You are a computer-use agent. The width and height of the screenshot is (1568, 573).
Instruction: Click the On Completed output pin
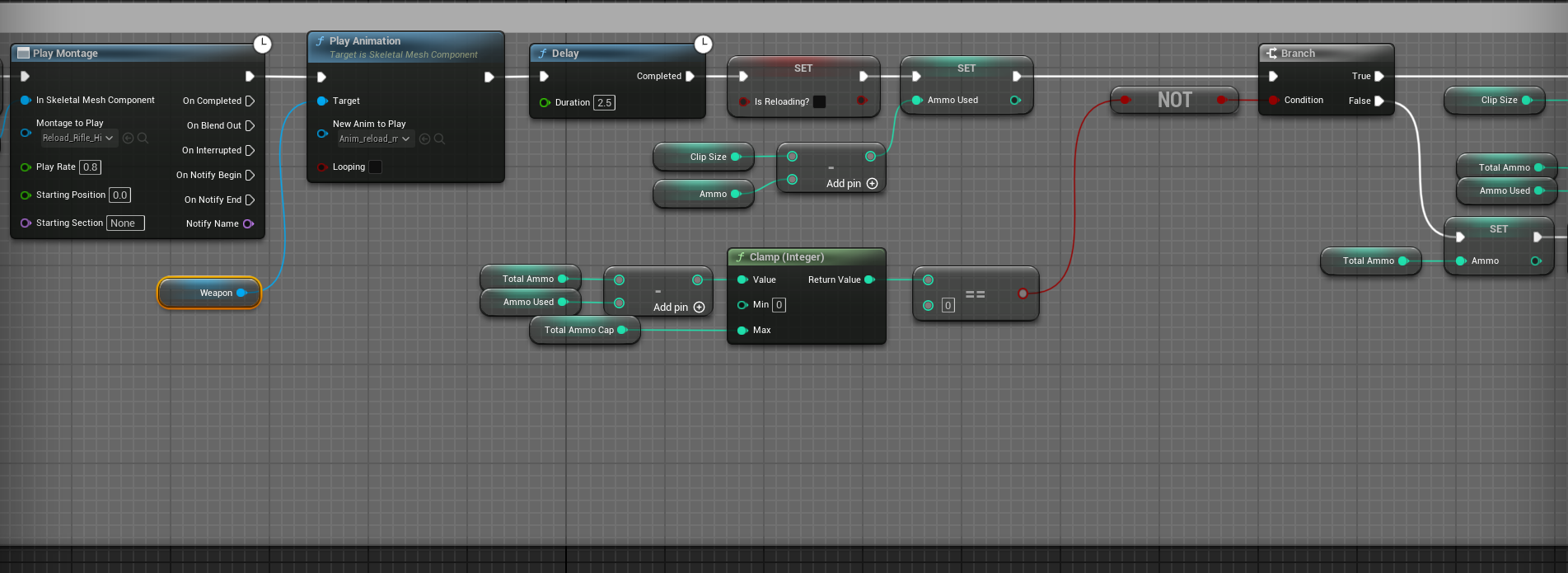(250, 101)
